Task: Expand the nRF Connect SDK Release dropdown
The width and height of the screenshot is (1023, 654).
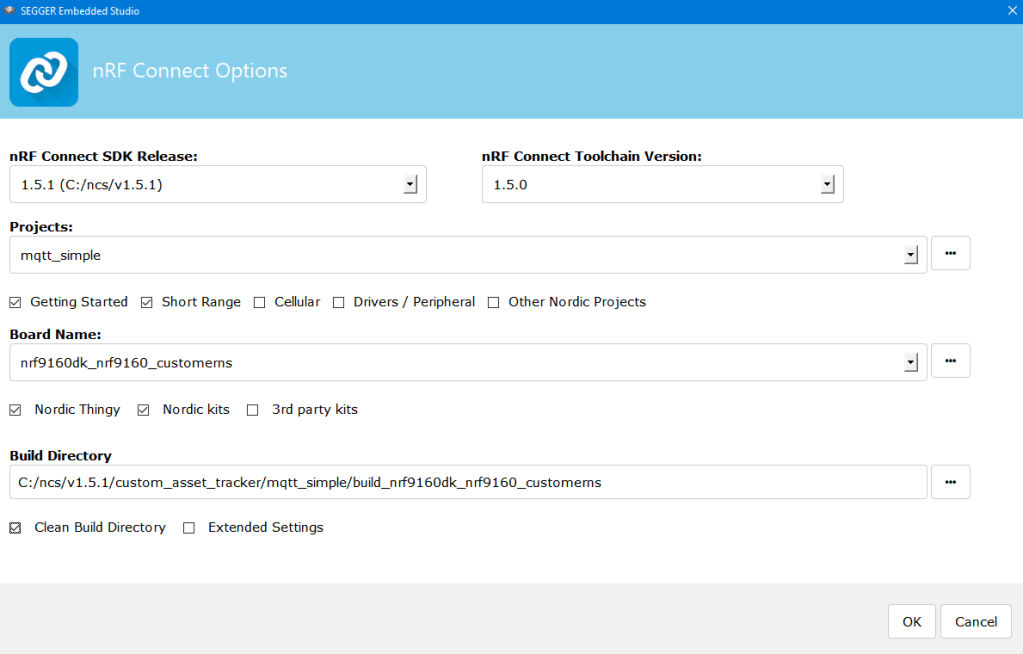Action: coord(410,185)
